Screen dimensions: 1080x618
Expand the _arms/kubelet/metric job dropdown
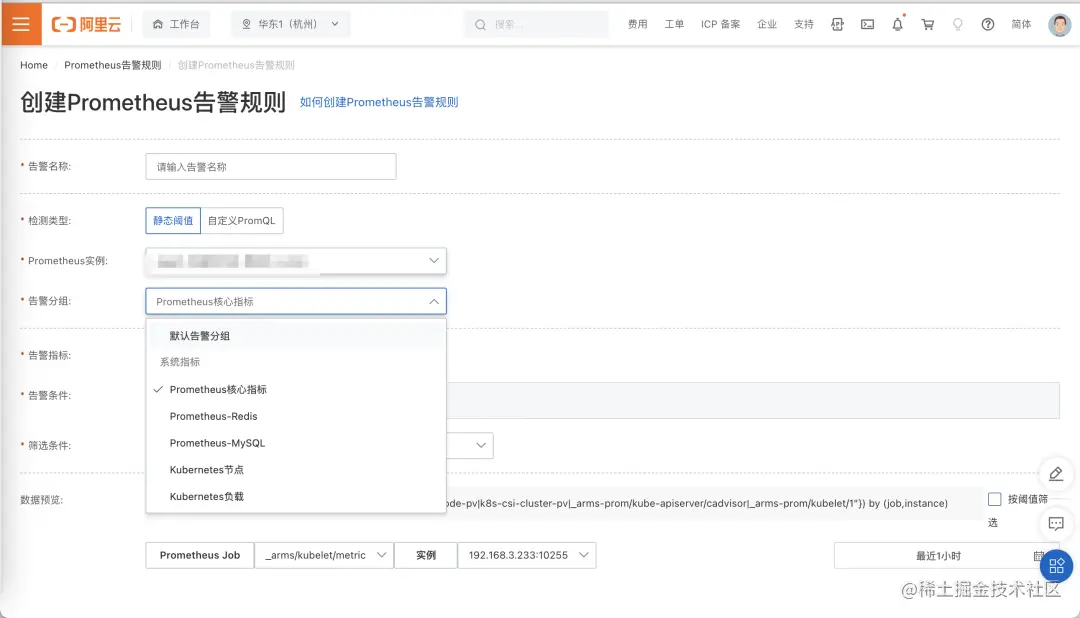(x=324, y=555)
